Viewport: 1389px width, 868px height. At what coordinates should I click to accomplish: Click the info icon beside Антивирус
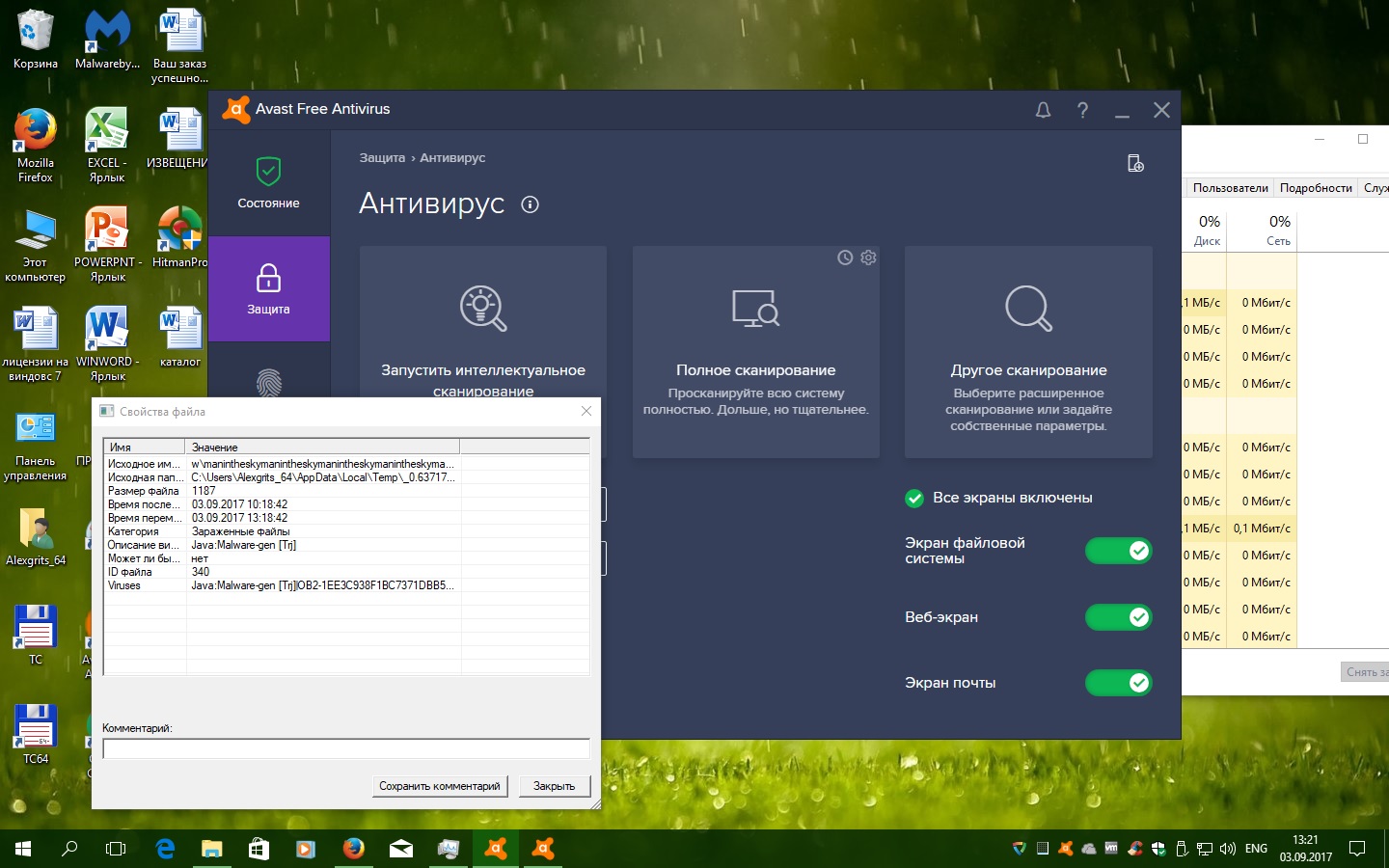pos(530,204)
